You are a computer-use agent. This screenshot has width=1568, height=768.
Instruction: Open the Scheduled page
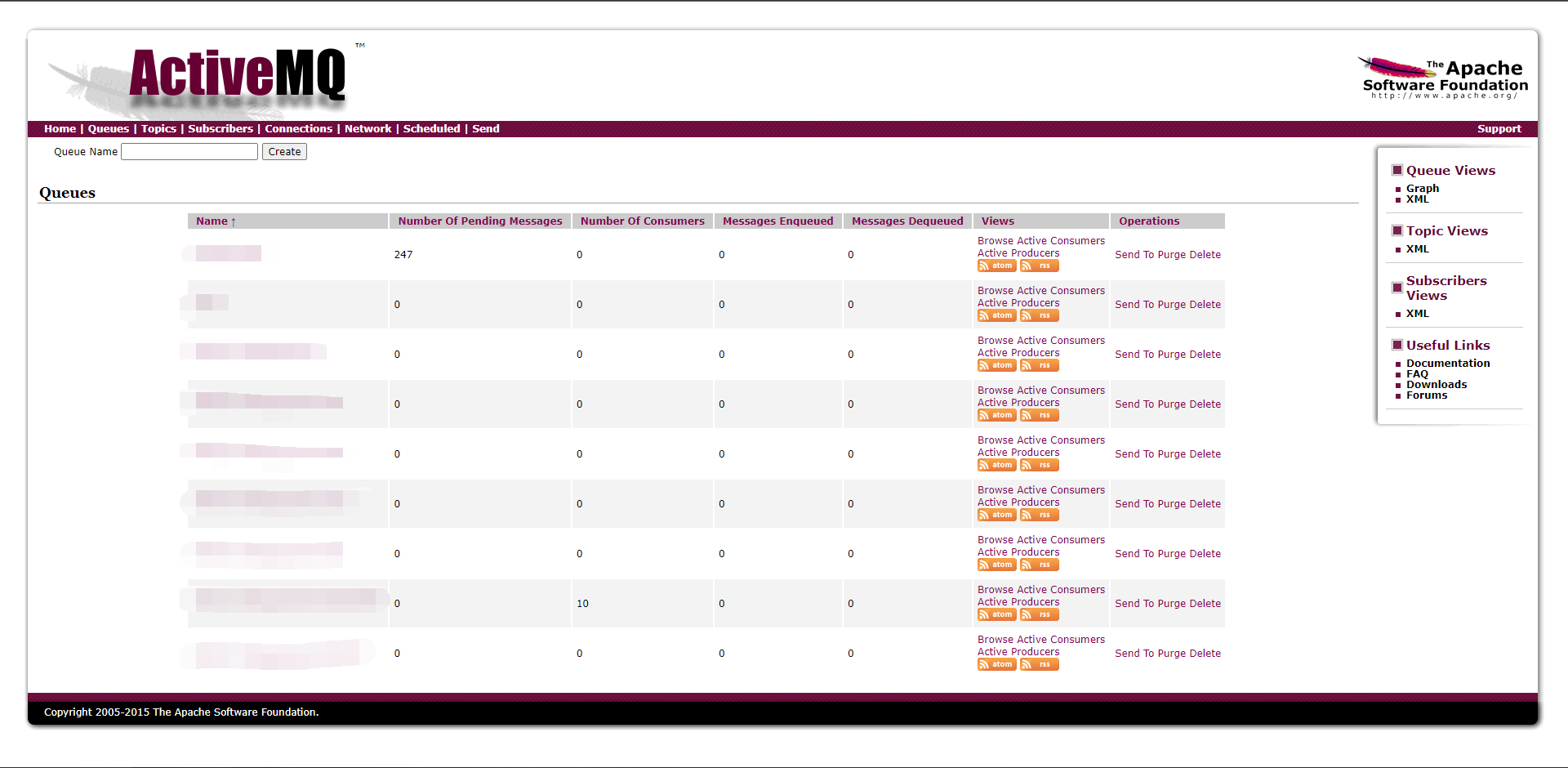(432, 129)
